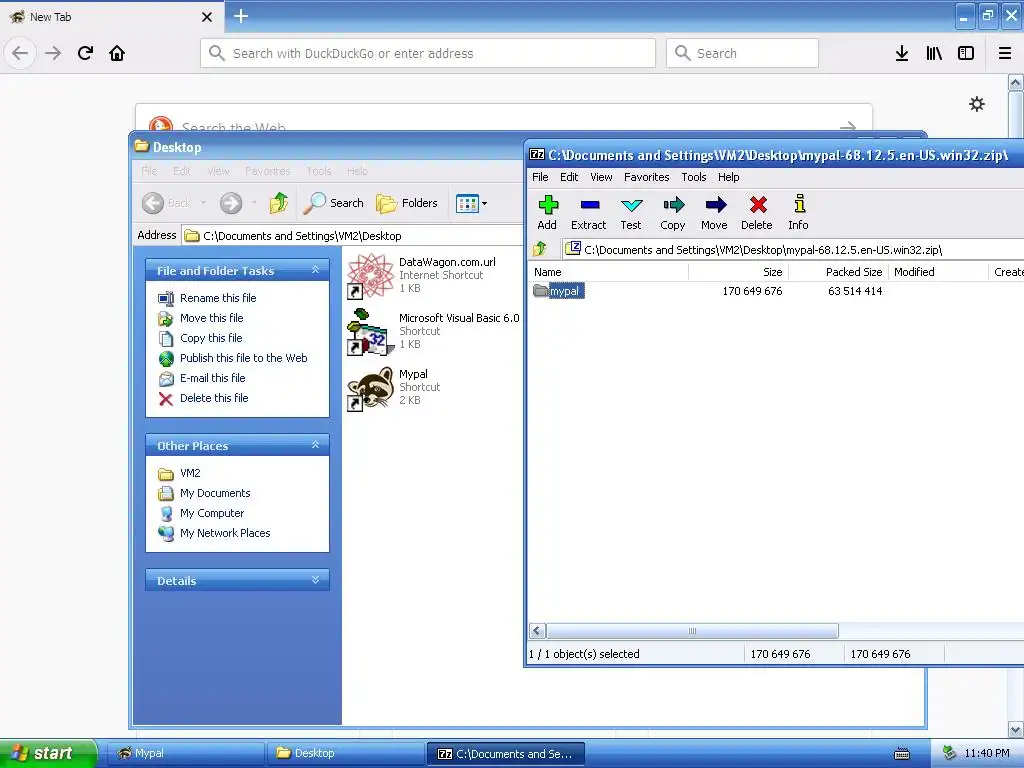
Task: Open the 7-Zip Help menu
Action: [728, 177]
